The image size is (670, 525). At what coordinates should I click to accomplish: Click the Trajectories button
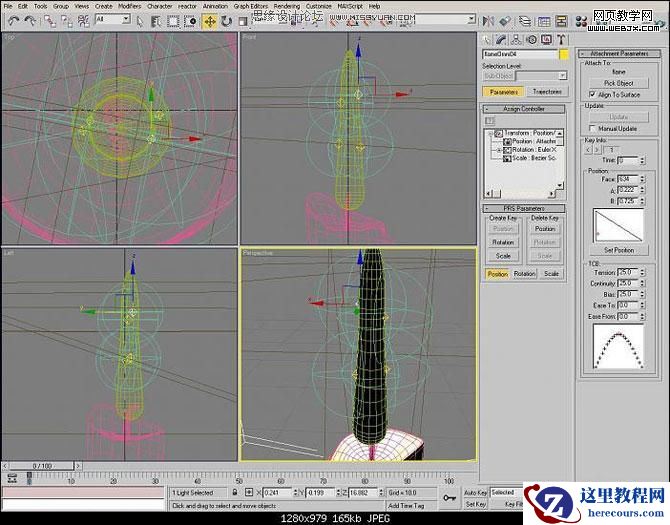[x=547, y=91]
